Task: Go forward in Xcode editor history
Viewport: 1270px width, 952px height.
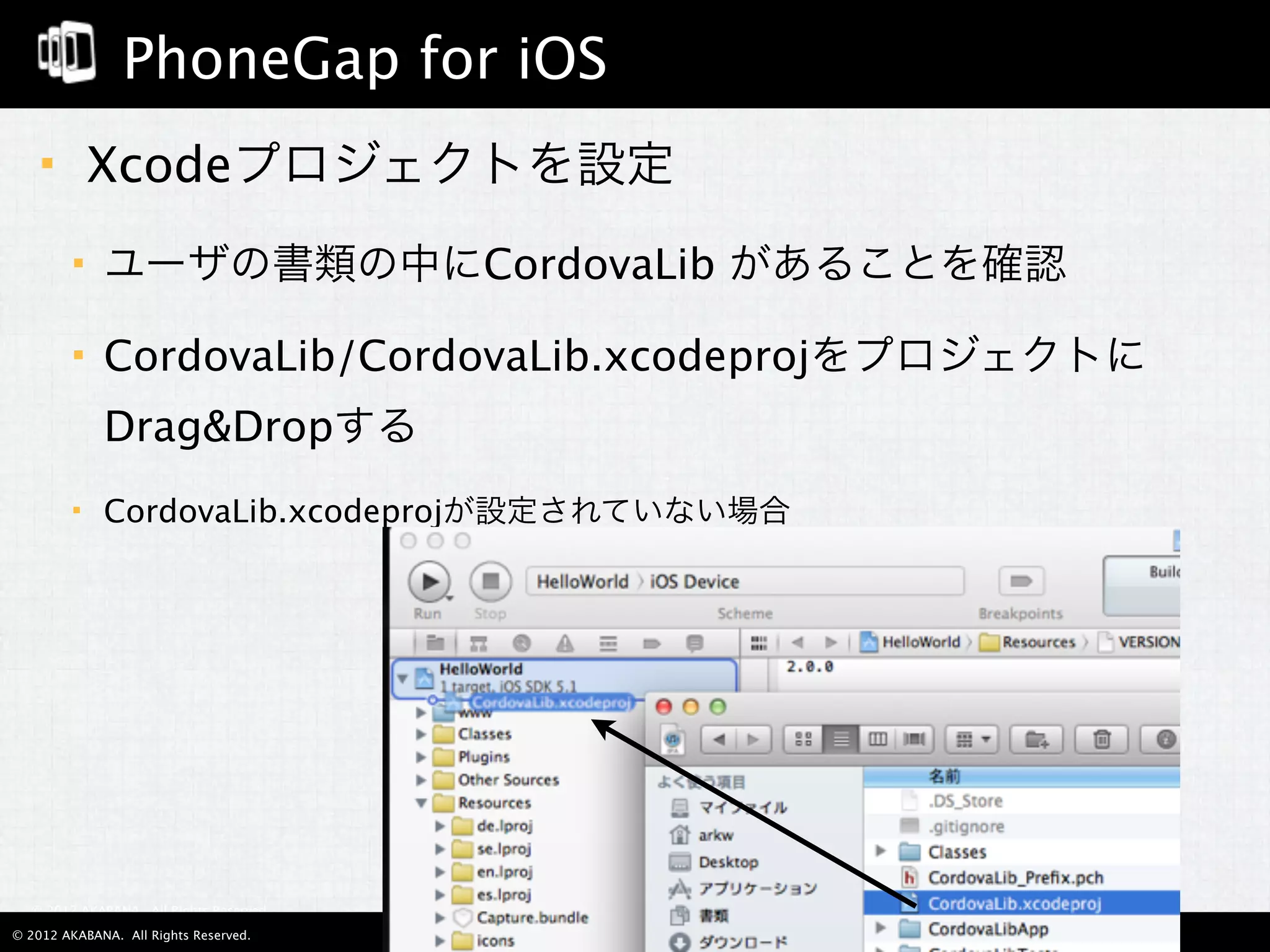Action: 831,642
